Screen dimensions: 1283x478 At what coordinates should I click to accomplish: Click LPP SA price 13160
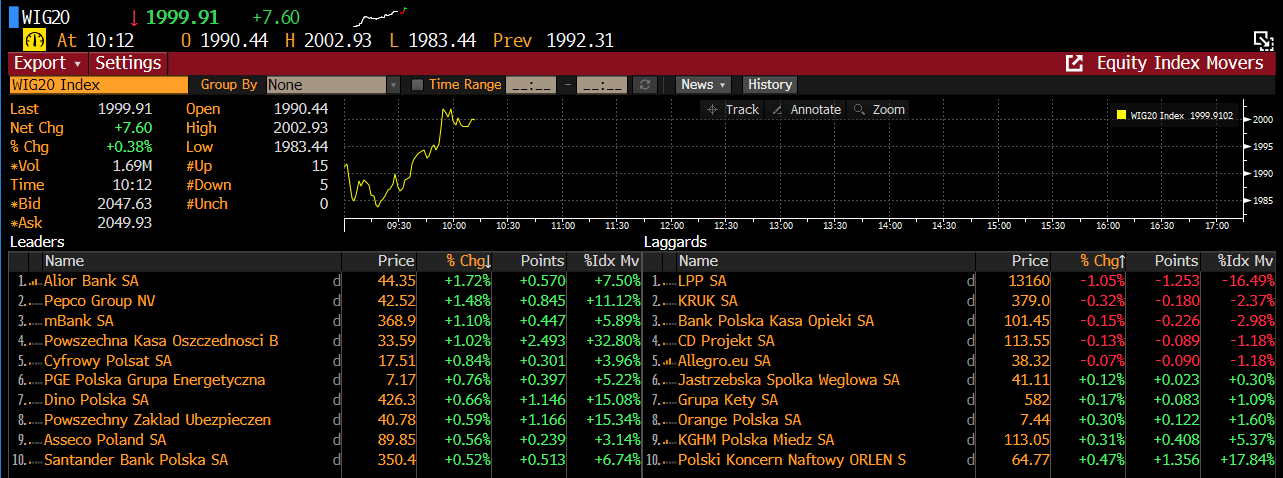1030,281
